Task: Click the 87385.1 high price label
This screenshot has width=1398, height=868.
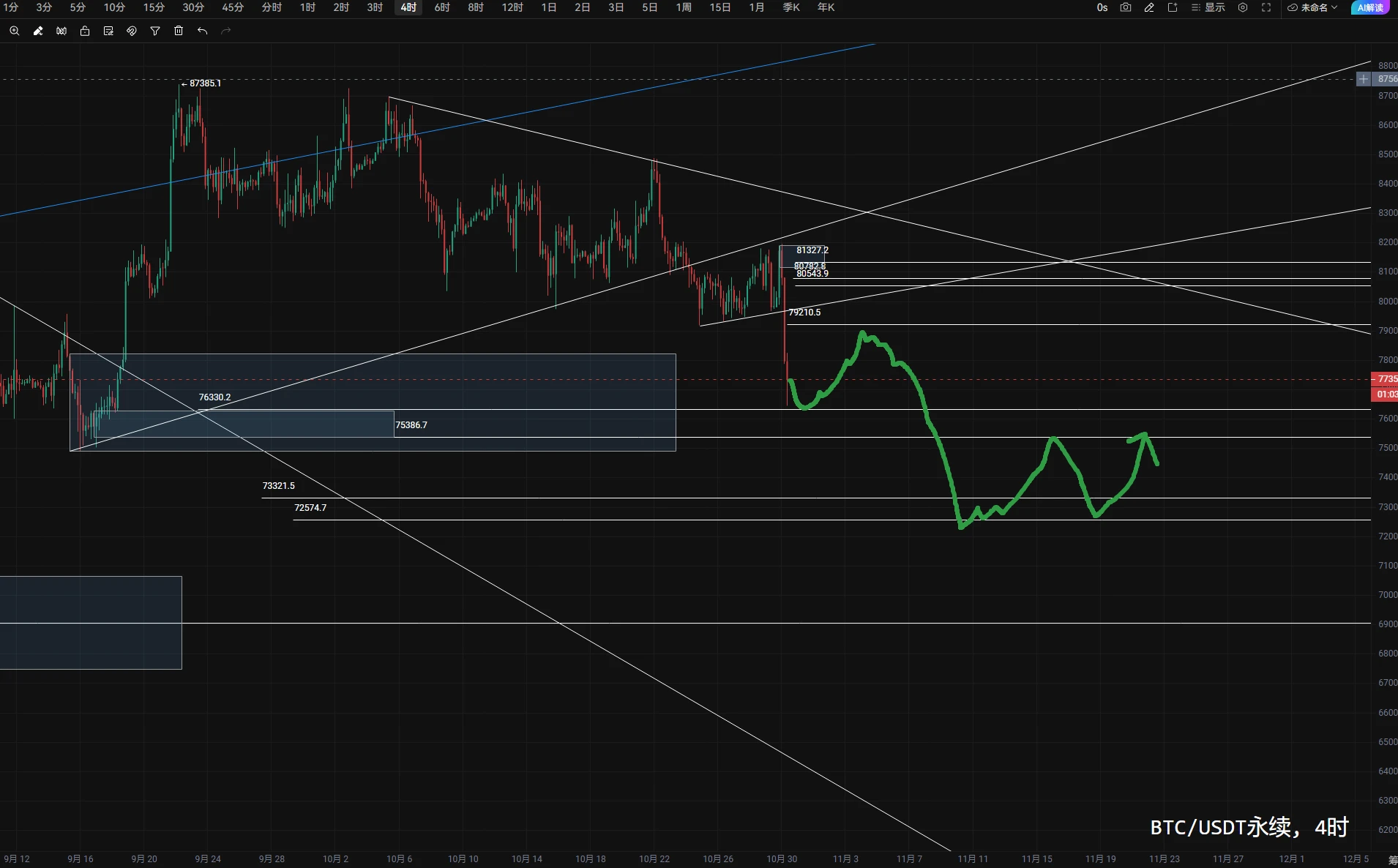Action: point(205,83)
